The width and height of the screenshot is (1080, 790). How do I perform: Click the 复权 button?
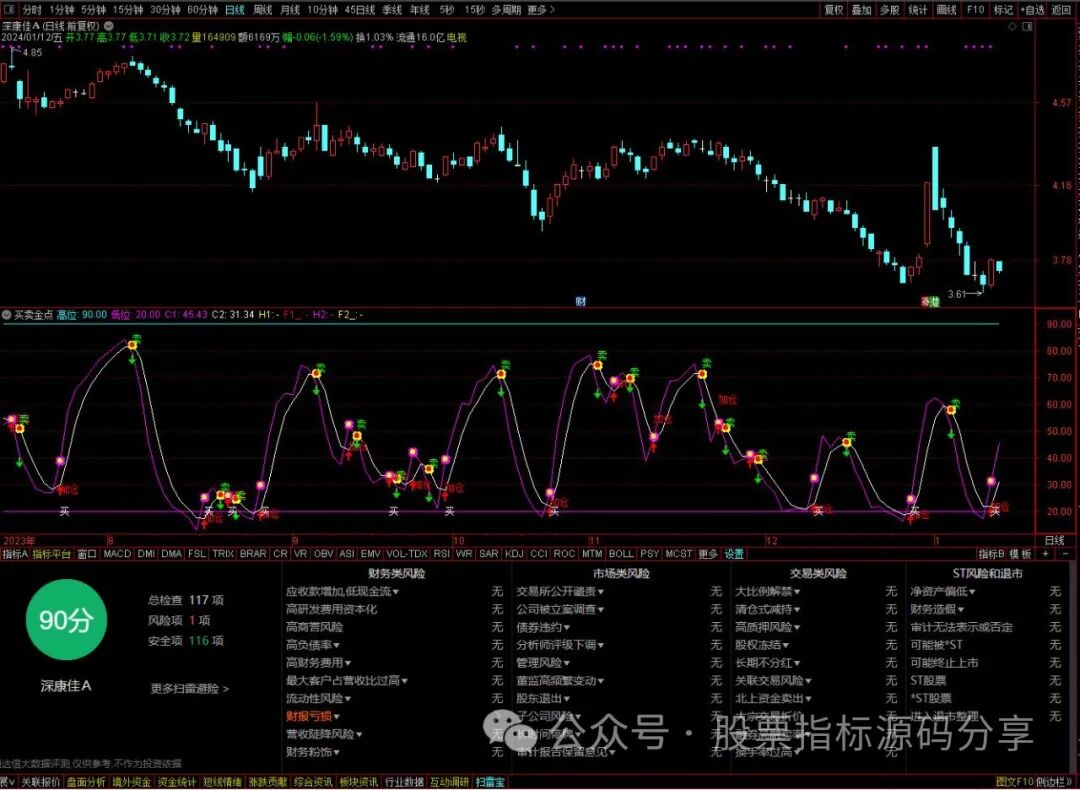834,10
